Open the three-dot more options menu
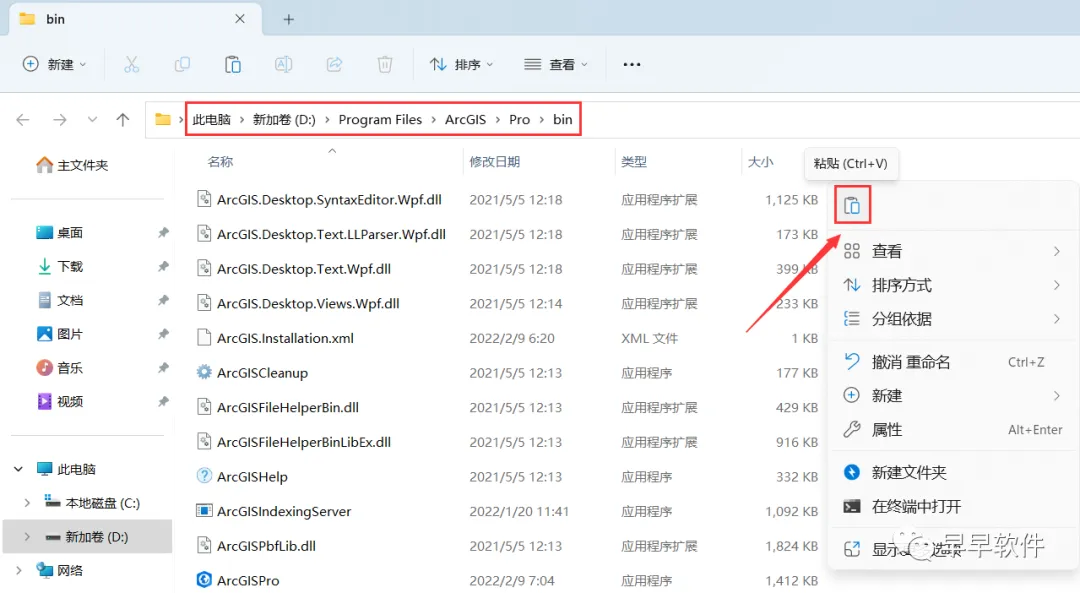The height and width of the screenshot is (593, 1080). pyautogui.click(x=632, y=64)
